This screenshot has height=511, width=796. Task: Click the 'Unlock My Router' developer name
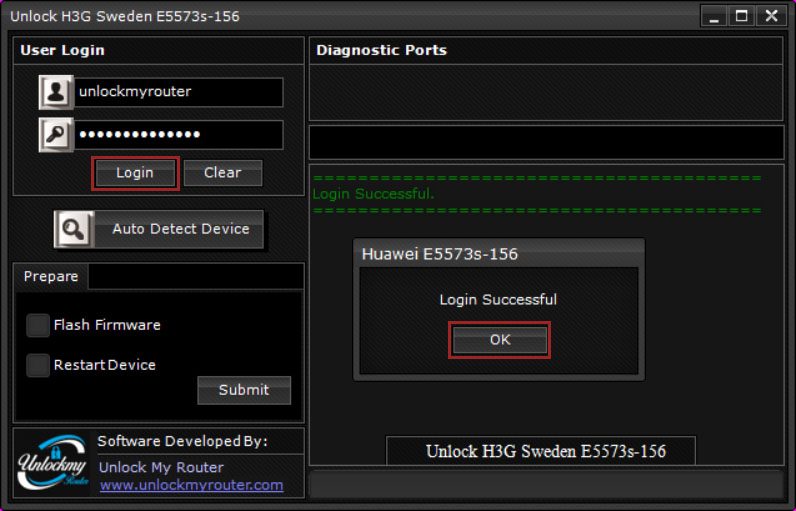(x=161, y=467)
